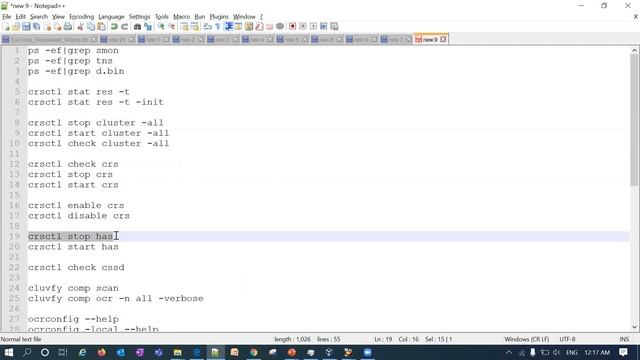640x360 pixels.
Task: Click line number 17 in the margin
Action: [x=14, y=216]
